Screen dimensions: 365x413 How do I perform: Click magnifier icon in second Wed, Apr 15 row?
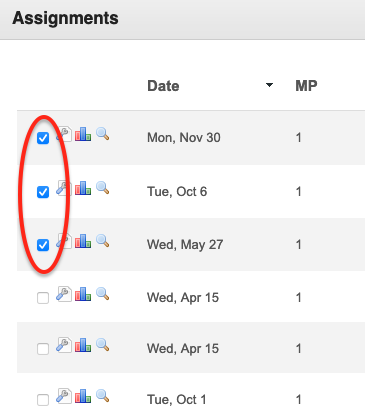(103, 345)
